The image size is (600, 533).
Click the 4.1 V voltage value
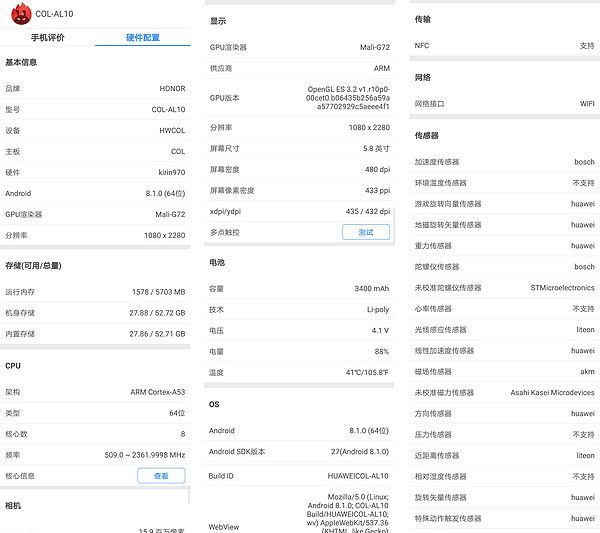(x=380, y=330)
